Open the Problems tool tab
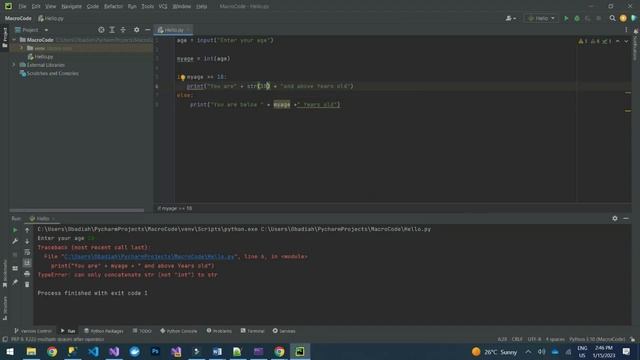Image resolution: width=640 pixels, height=360 pixels. click(219, 331)
